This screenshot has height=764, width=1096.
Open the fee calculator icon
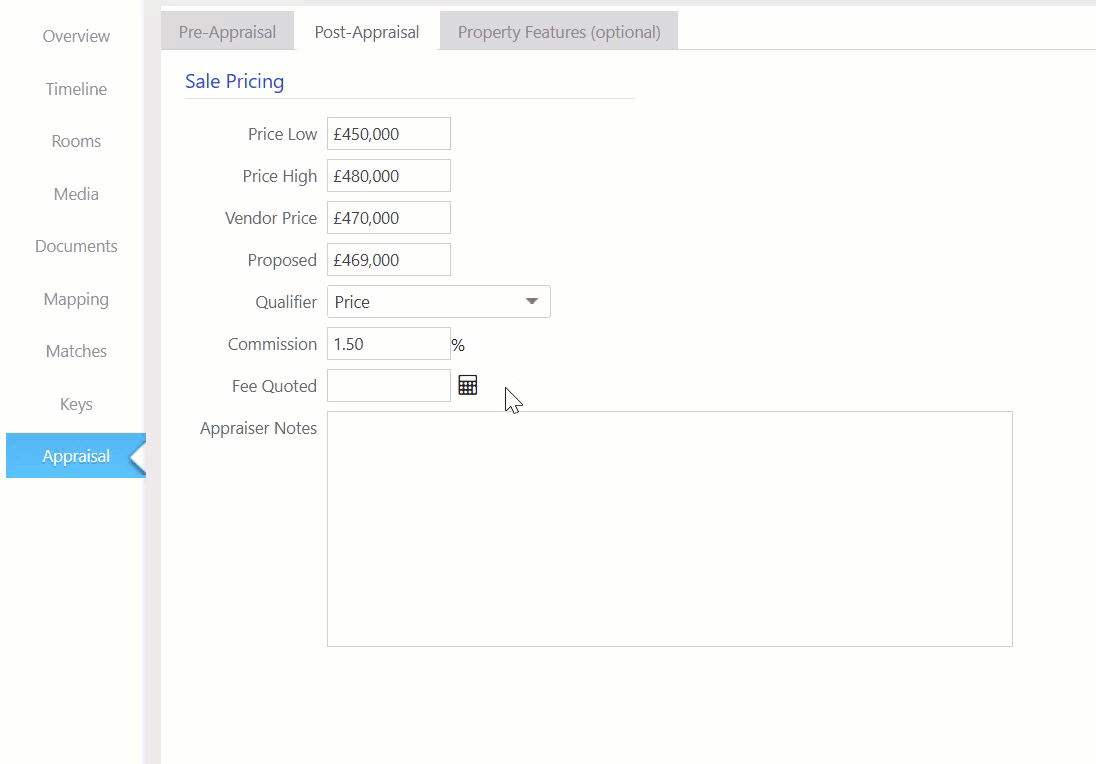468,385
